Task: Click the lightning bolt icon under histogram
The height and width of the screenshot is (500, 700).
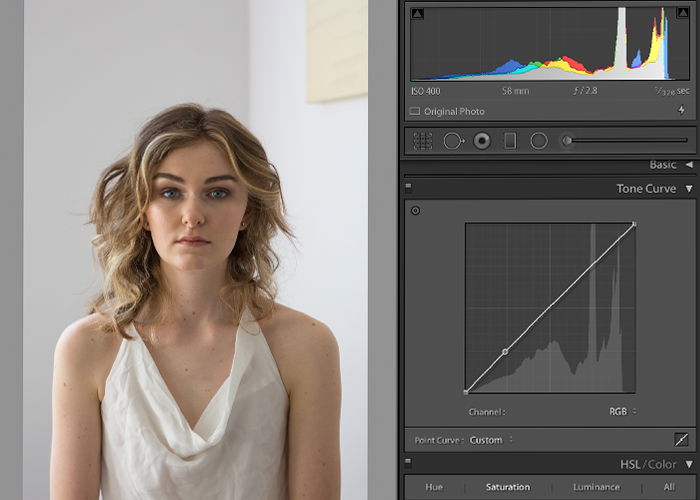Action: pos(681,111)
